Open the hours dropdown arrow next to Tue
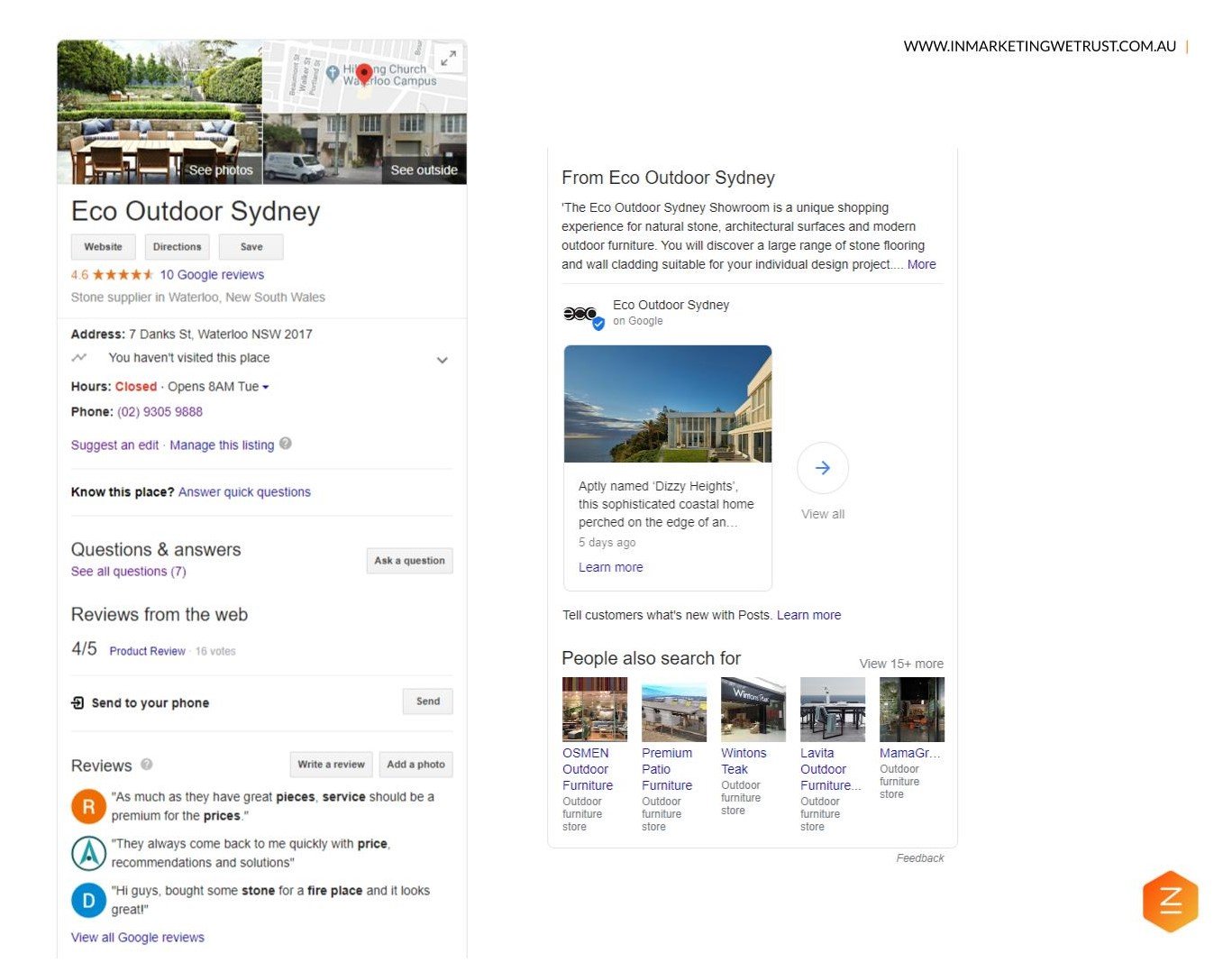Screen dimensions: 1232x972 (266, 388)
